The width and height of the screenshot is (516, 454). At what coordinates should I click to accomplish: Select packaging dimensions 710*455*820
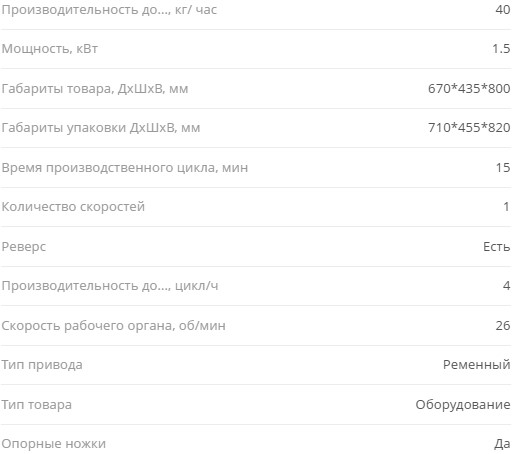pyautogui.click(x=469, y=127)
